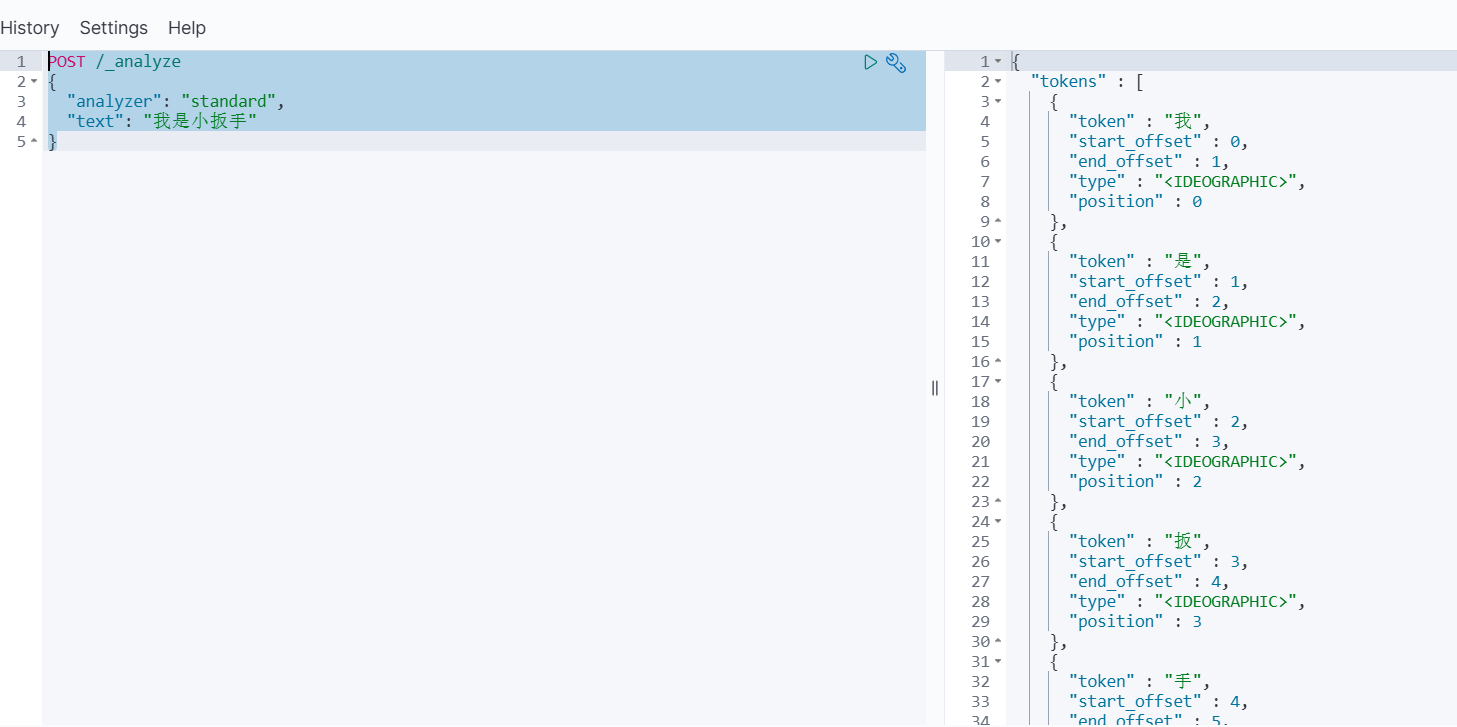The width and height of the screenshot is (1457, 727).
Task: Click the type line at response line 14
Action: (1187, 322)
